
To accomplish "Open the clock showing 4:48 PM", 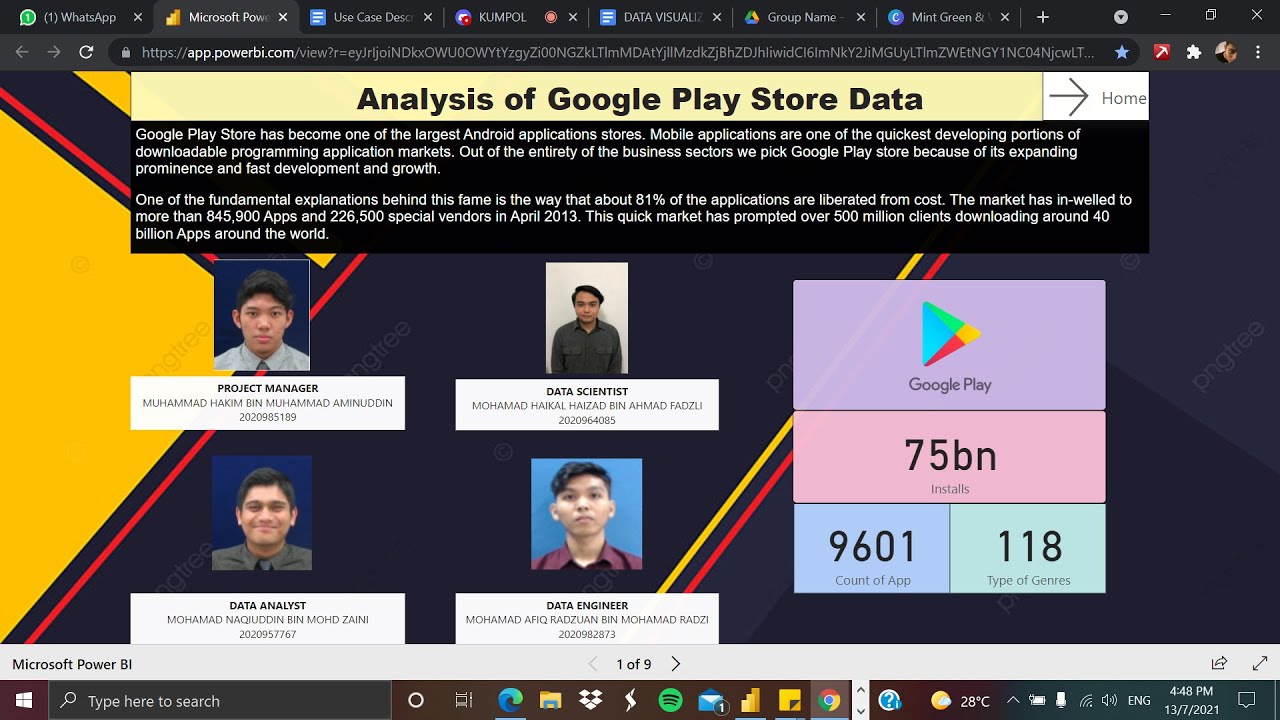I will pyautogui.click(x=1190, y=701).
